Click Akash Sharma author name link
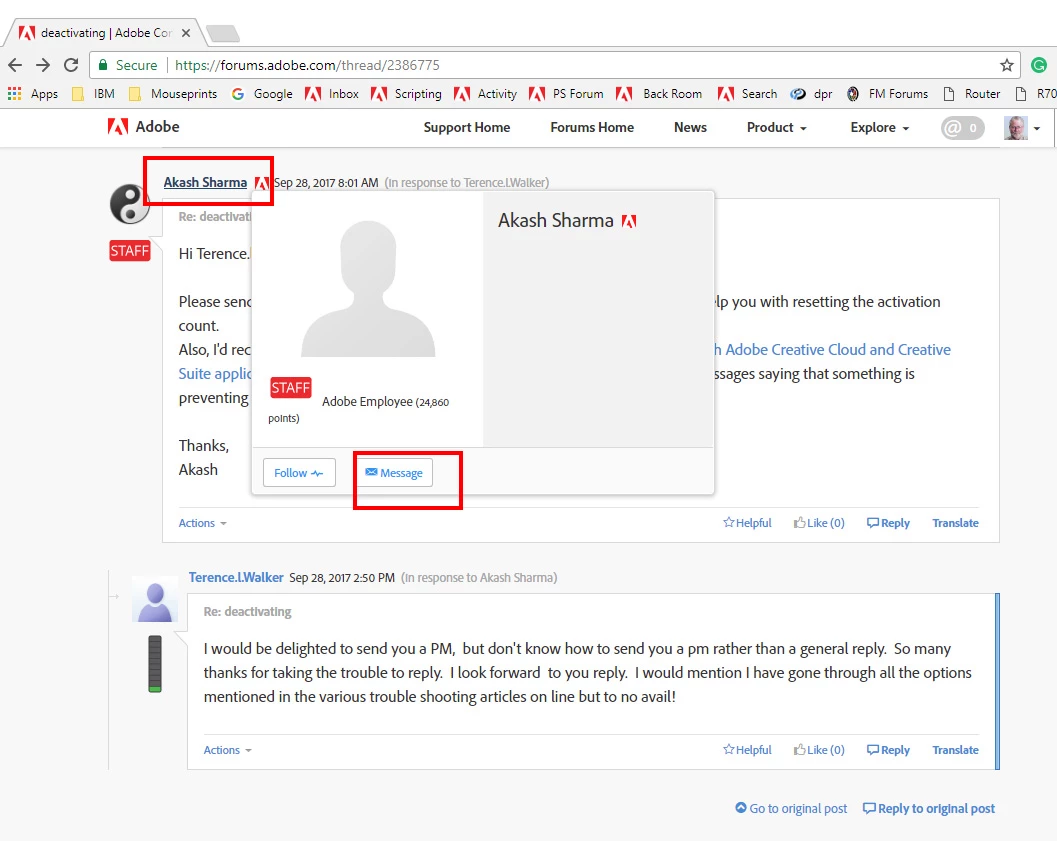Viewport: 1057px width, 841px height. point(205,183)
